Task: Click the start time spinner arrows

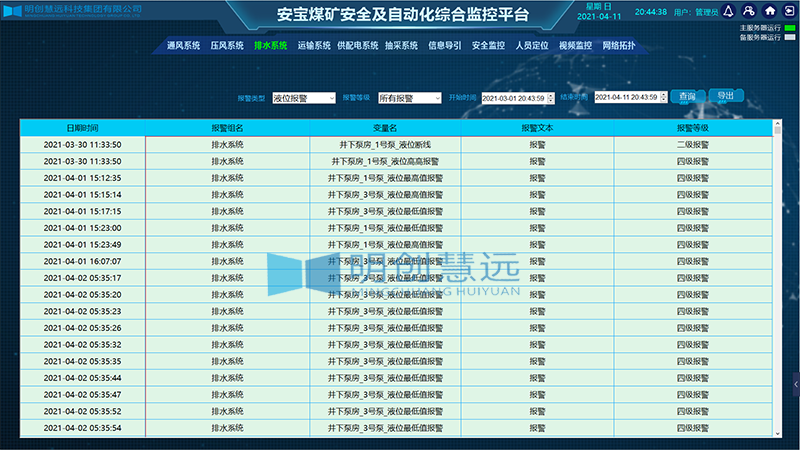Action: point(549,98)
